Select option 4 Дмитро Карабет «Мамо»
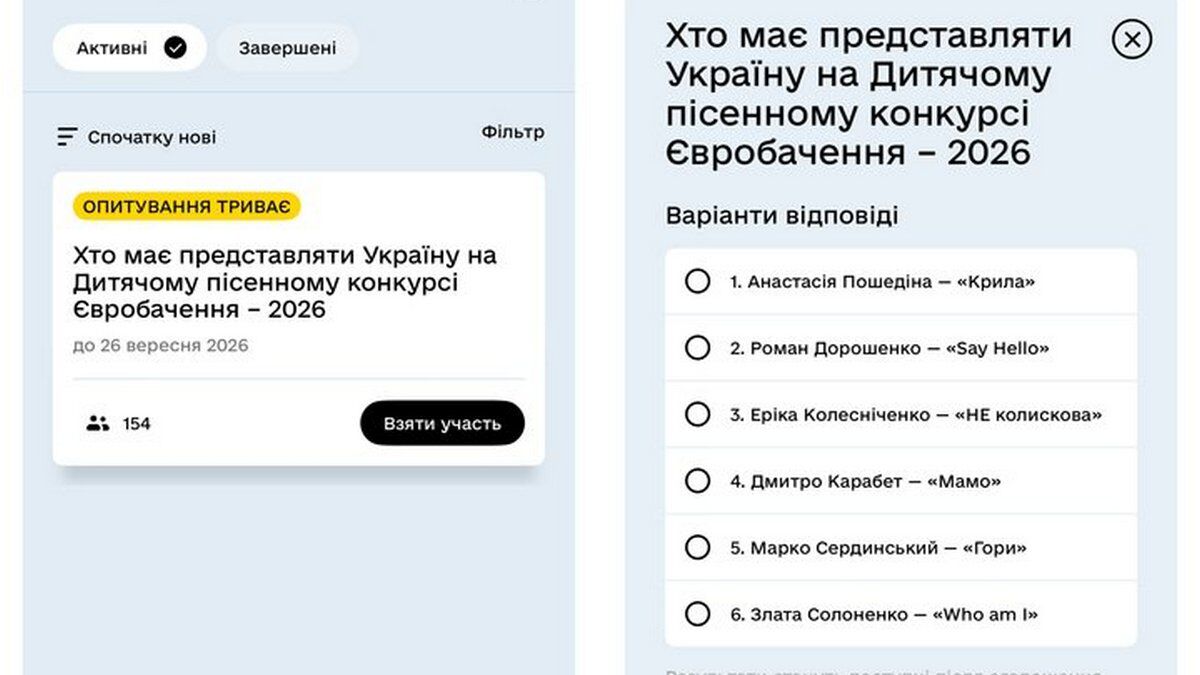This screenshot has height=675, width=1200. pos(901,481)
